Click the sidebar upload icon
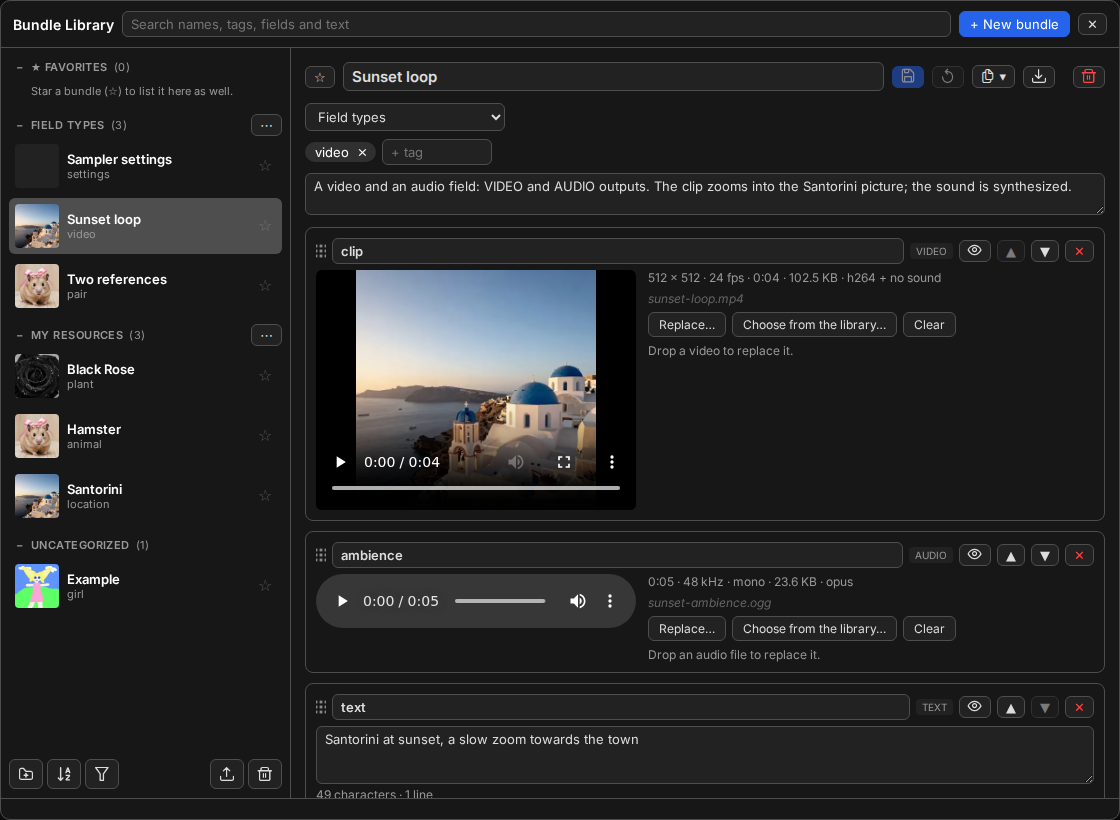 [x=226, y=774]
